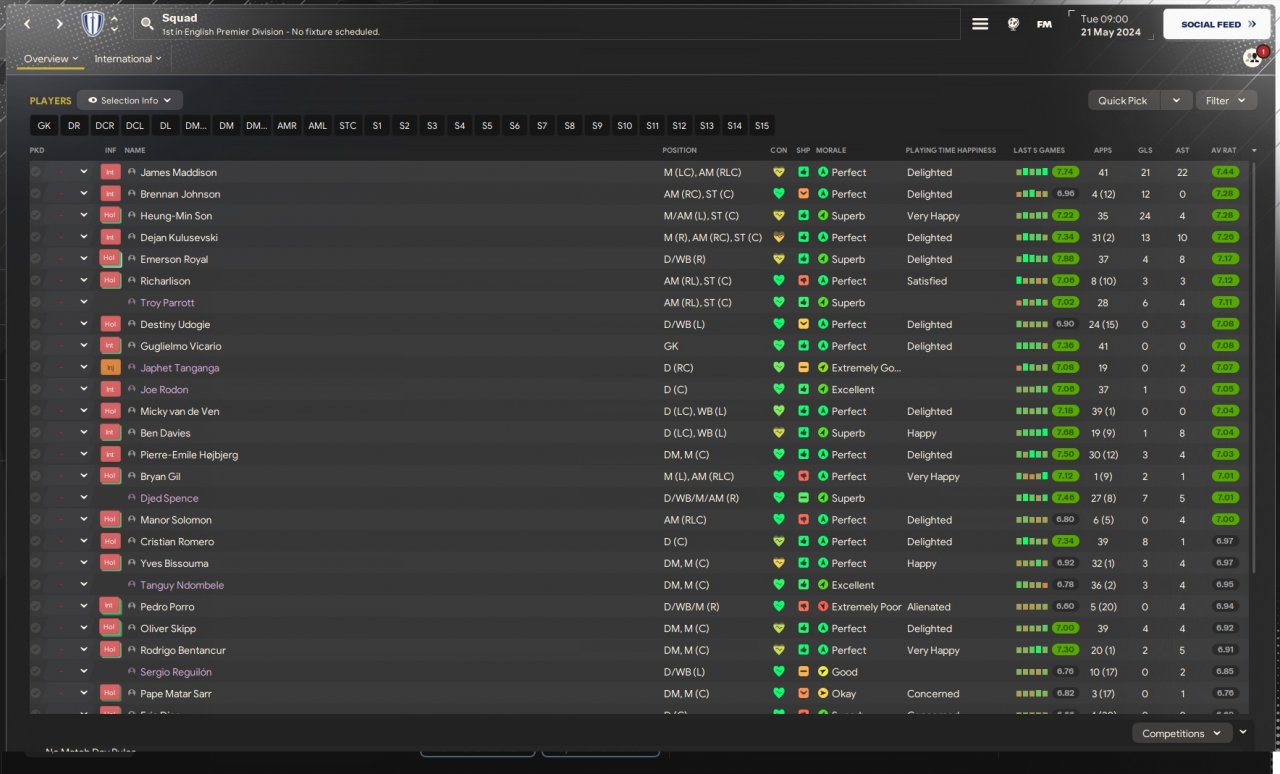Tick the pick checkbox for Richarlison
1280x774 pixels.
36,281
